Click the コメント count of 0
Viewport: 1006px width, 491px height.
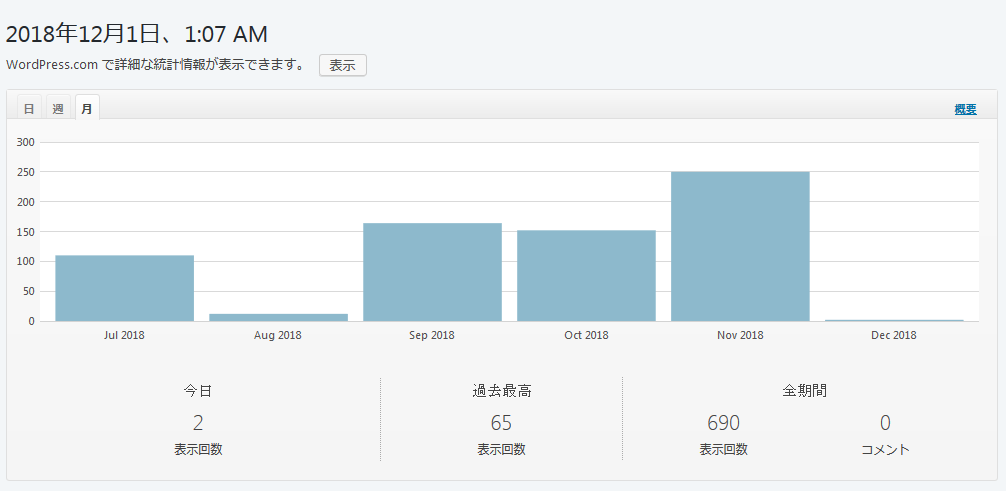(885, 423)
